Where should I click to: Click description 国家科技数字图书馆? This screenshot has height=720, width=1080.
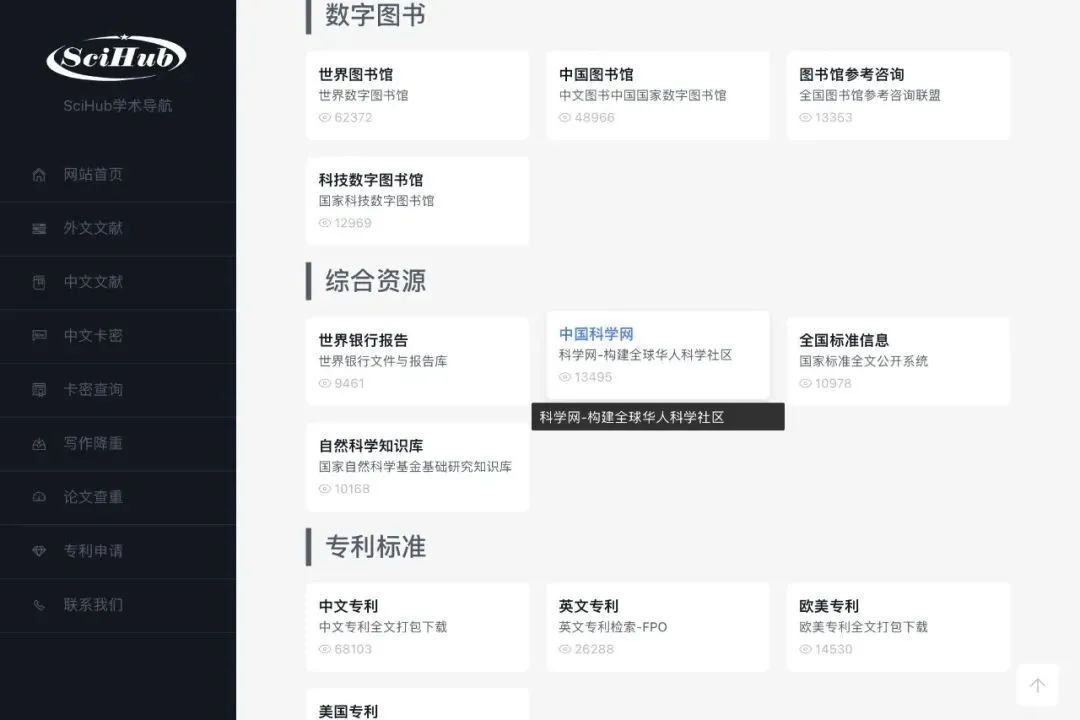(376, 200)
